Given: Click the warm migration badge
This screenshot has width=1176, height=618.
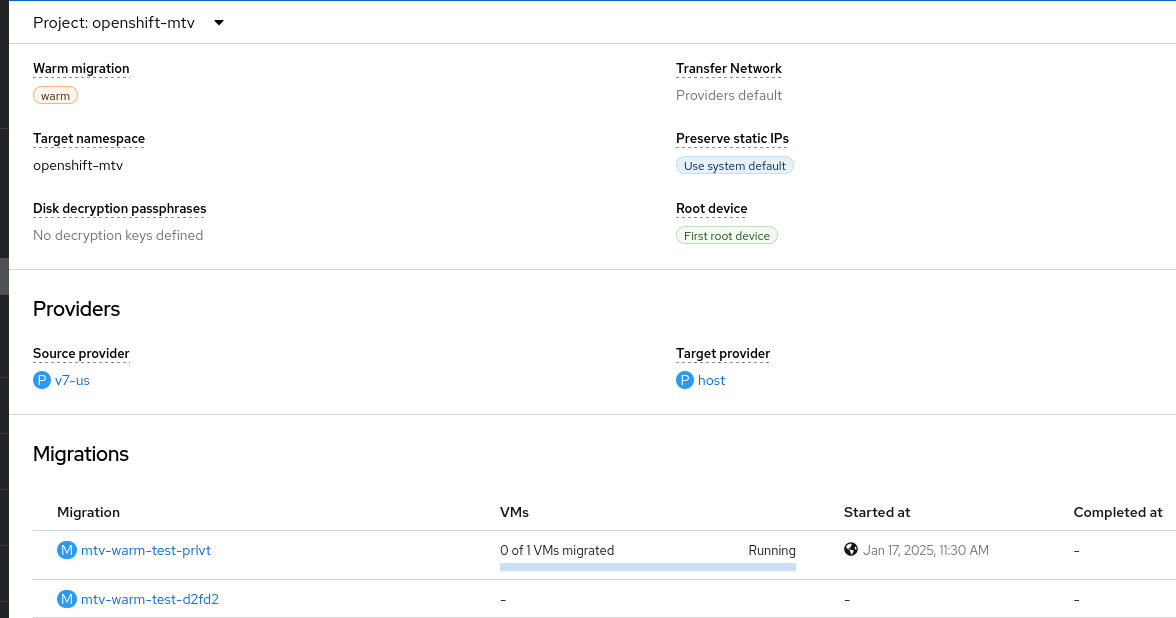Looking at the screenshot, I should coord(55,96).
